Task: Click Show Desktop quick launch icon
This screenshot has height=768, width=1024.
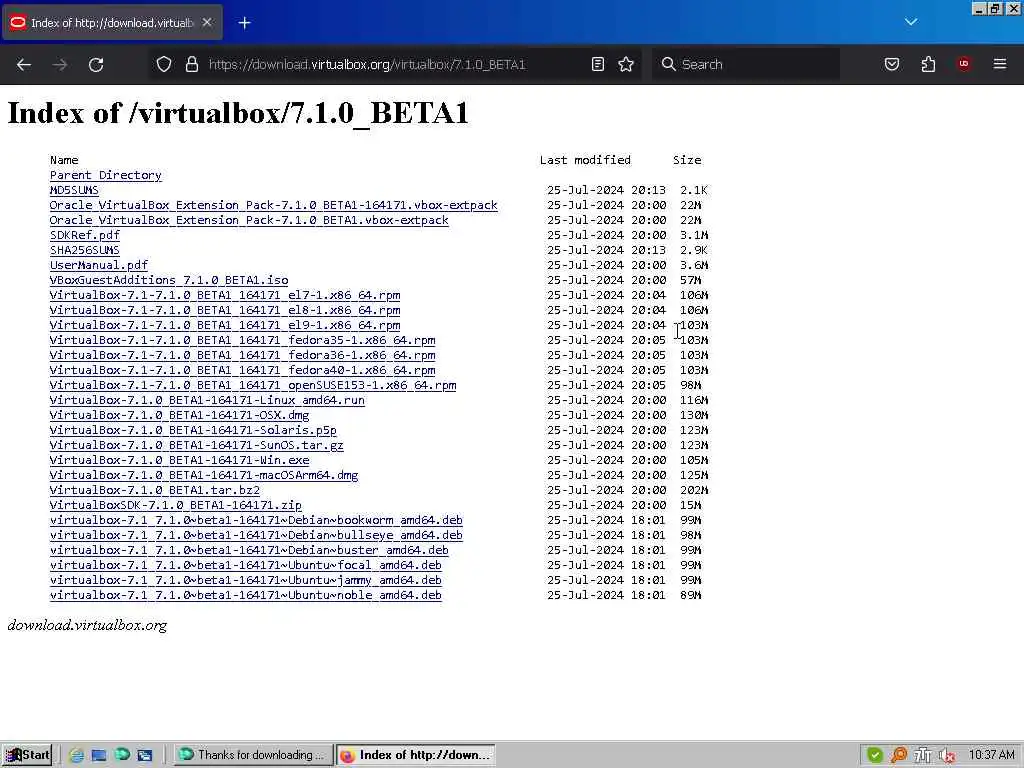Action: click(x=99, y=755)
